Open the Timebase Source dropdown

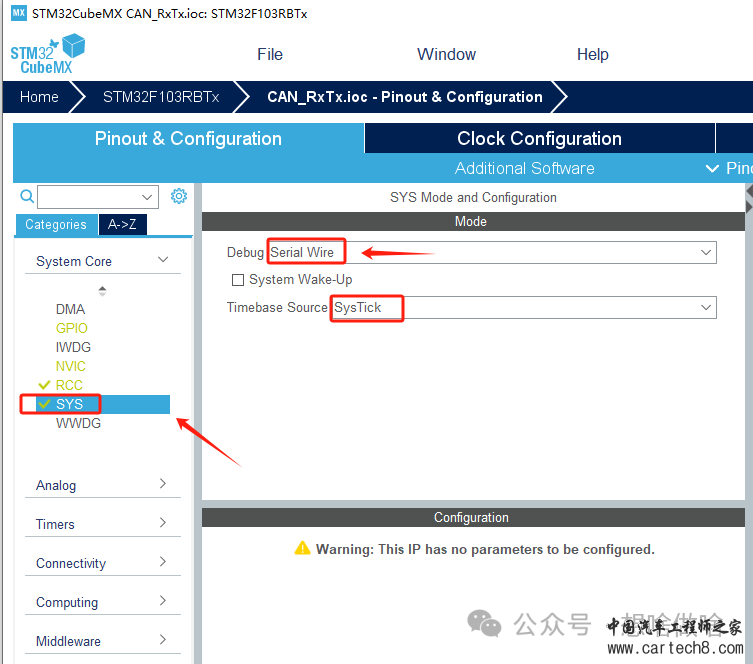706,308
